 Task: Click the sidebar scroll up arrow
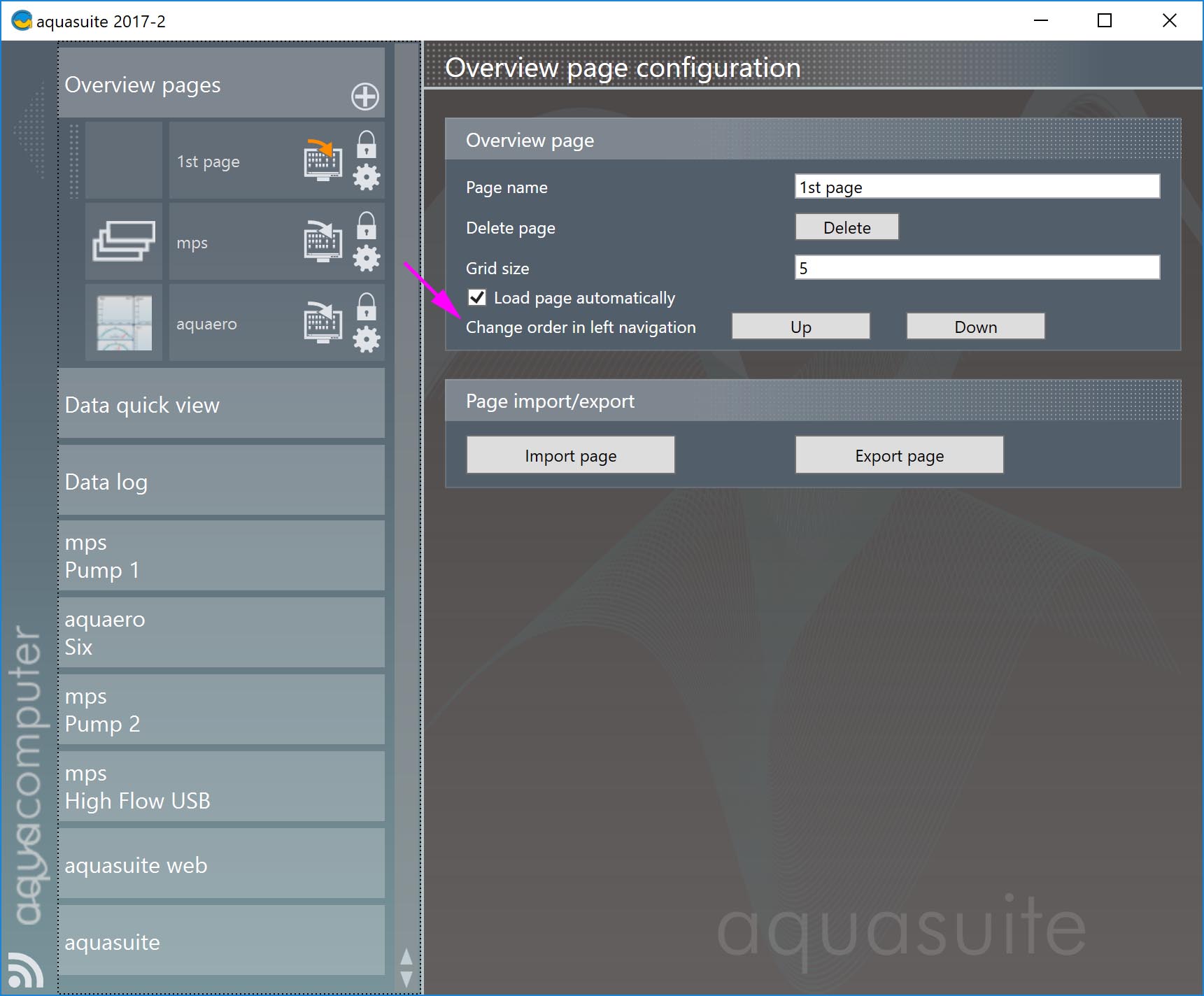point(406,956)
